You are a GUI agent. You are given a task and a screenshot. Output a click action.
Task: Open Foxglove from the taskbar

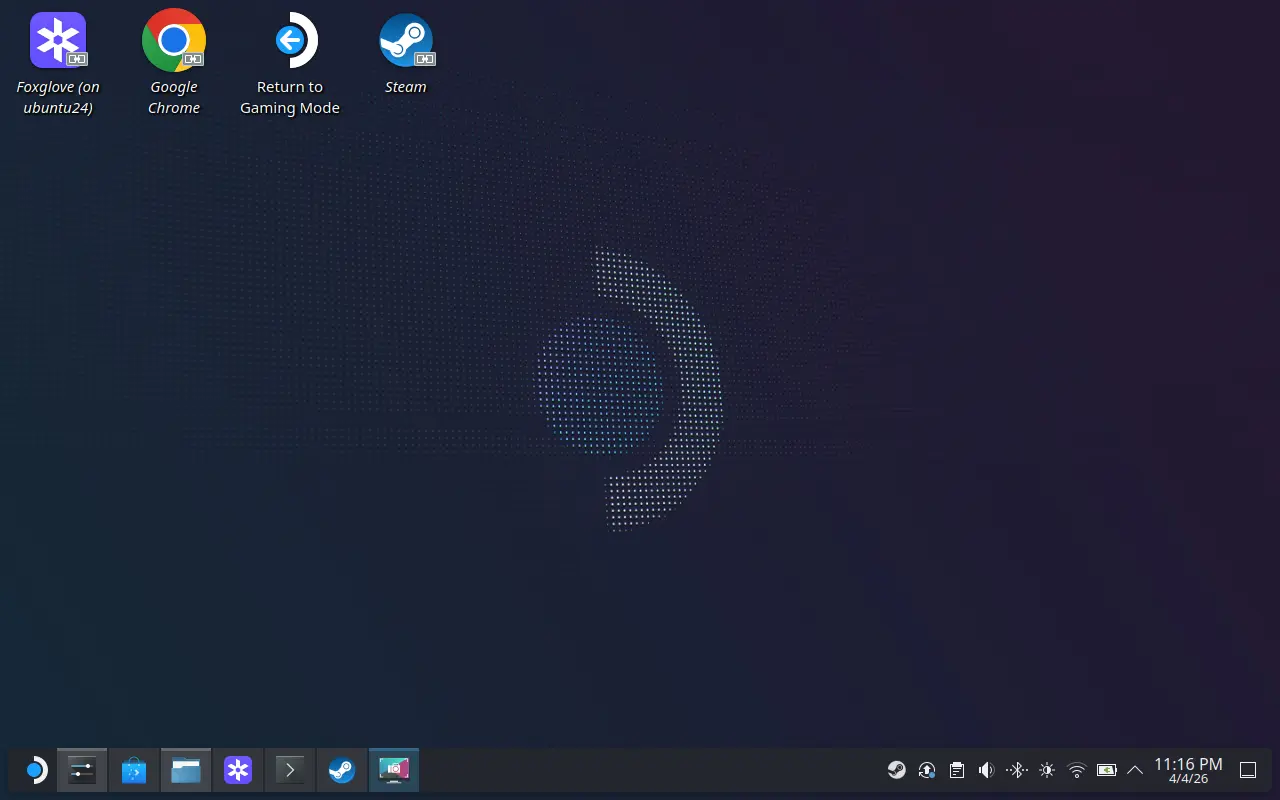[238, 770]
